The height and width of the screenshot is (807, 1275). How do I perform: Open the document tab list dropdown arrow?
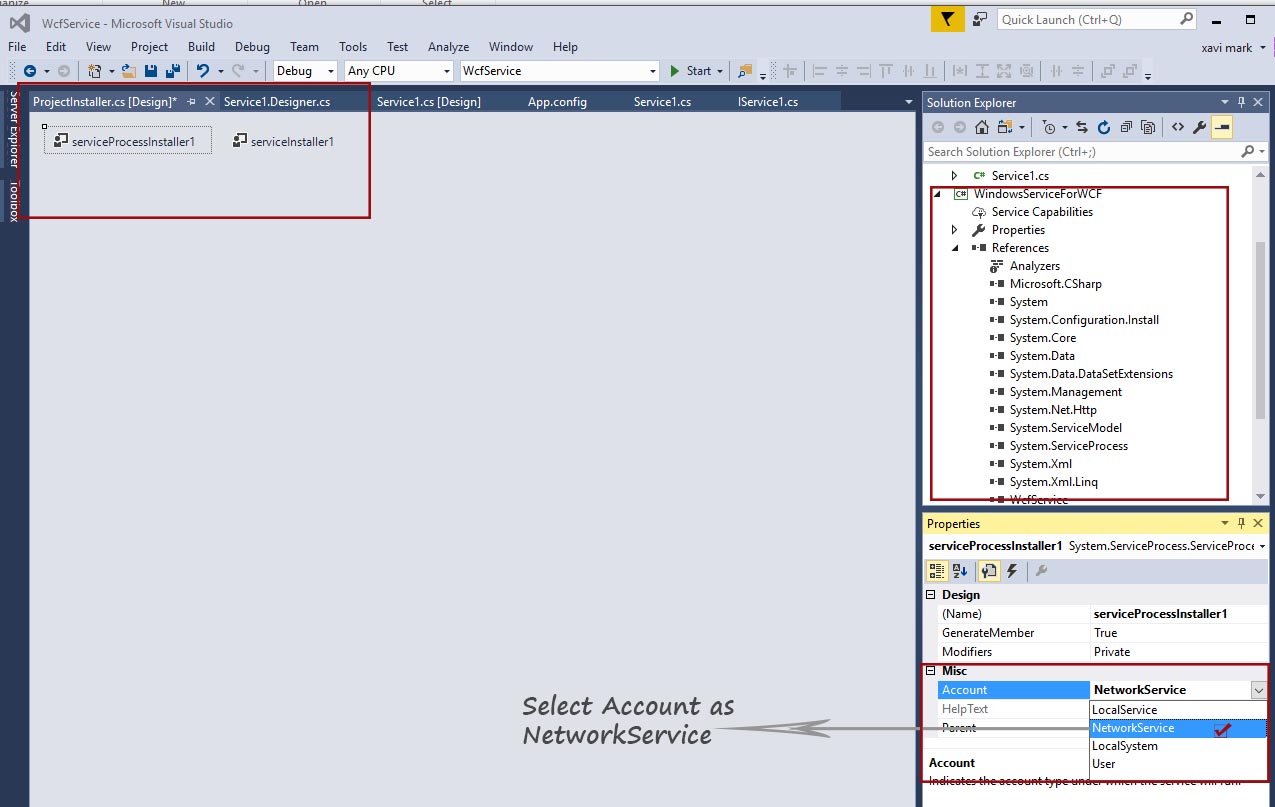point(907,102)
